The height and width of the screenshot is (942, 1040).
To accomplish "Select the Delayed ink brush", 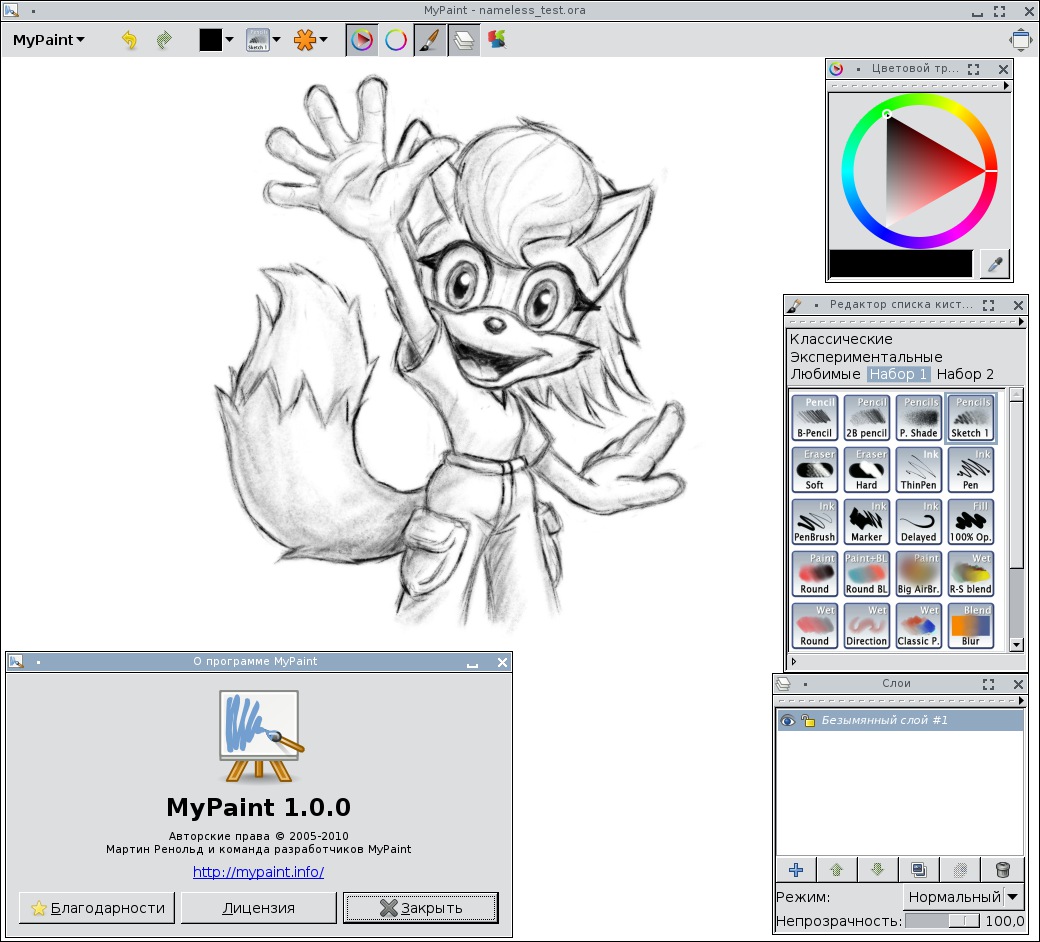I will pos(919,522).
